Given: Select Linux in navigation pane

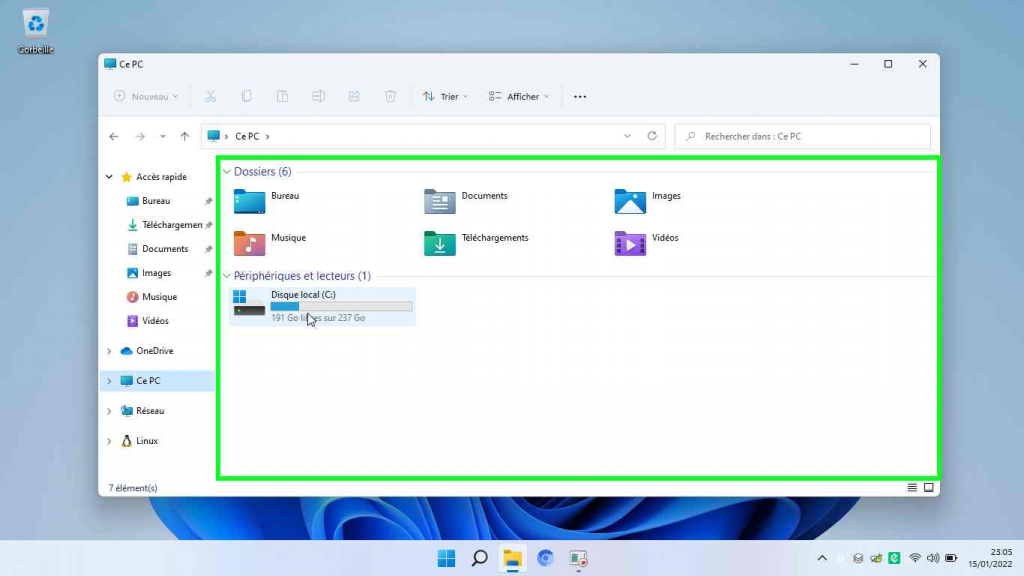Looking at the screenshot, I should (147, 441).
